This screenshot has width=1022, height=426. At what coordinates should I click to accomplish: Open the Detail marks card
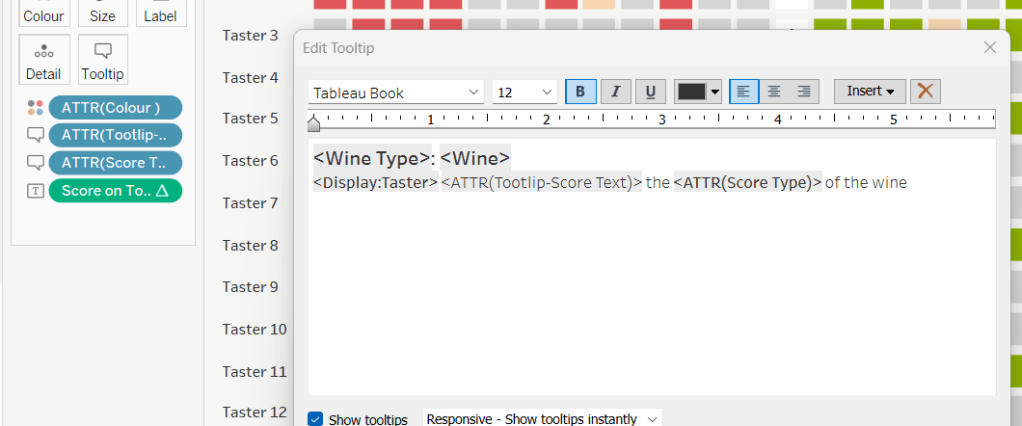click(44, 60)
